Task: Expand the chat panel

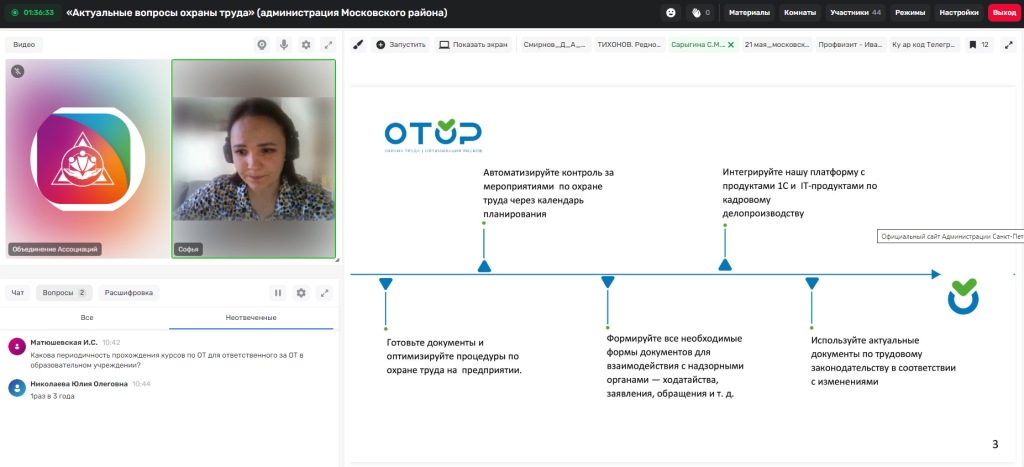Action: click(x=325, y=293)
